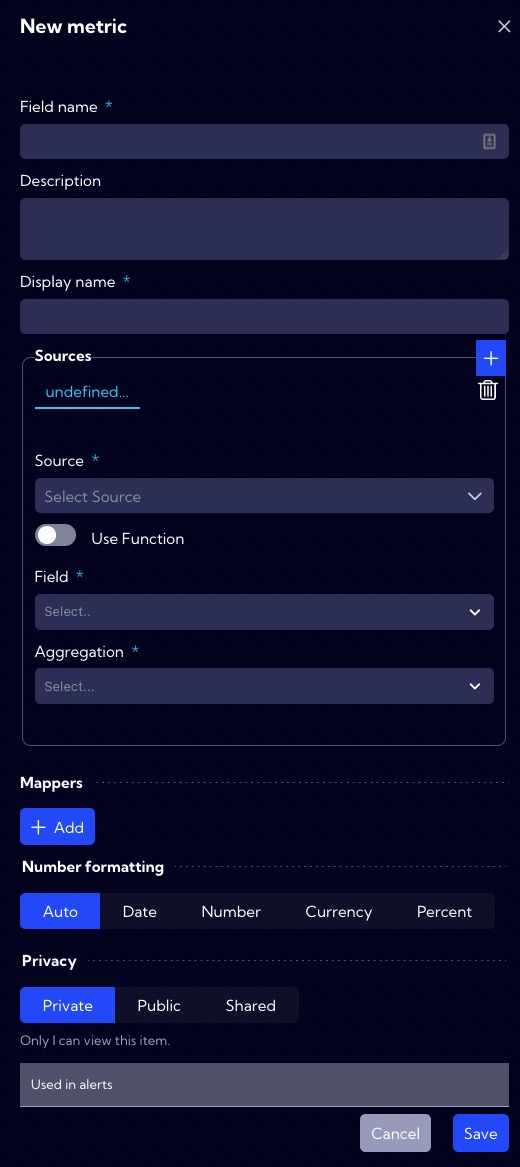The image size is (520, 1167).
Task: Click the plus icon on Add mapper
Action: pos(38,827)
